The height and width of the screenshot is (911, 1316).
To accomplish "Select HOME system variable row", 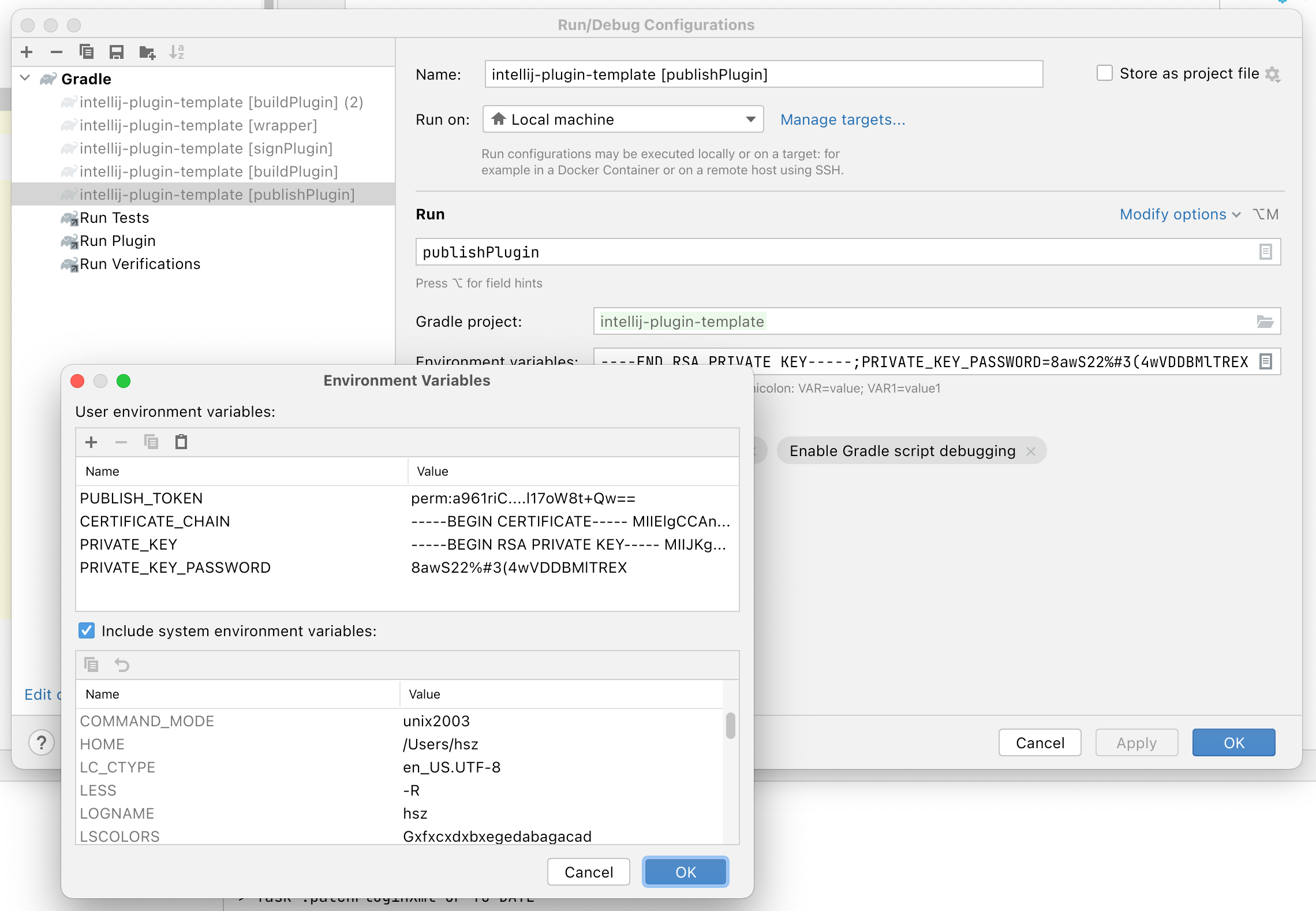I will coord(399,744).
